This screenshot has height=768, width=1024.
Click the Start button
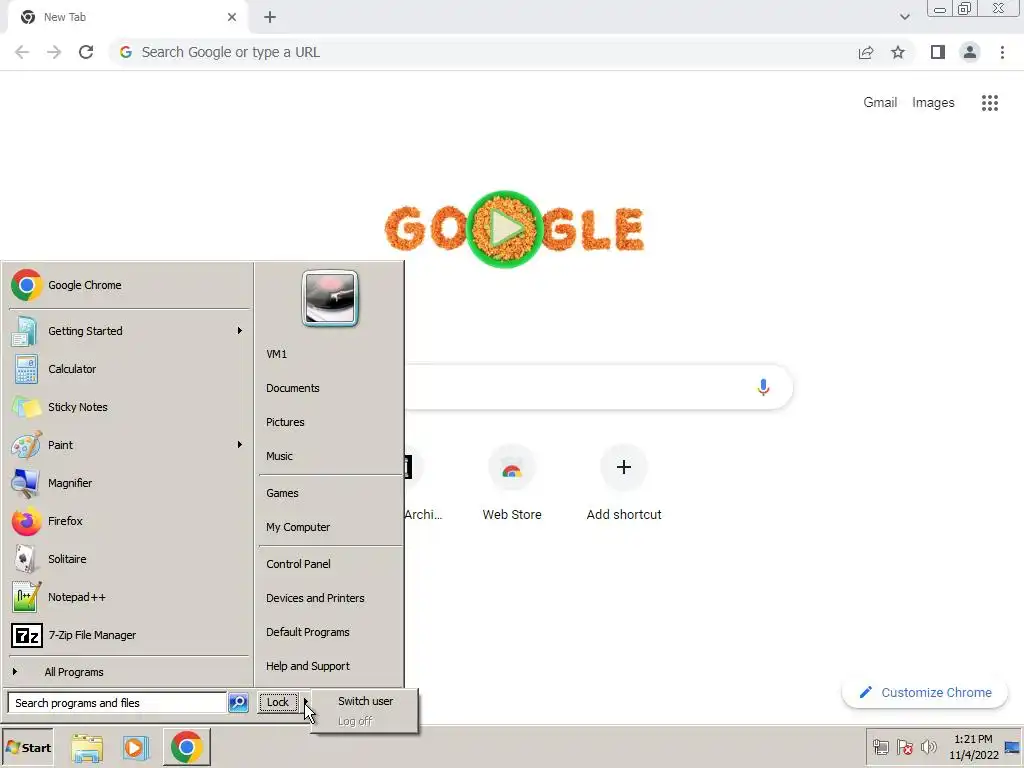27,748
